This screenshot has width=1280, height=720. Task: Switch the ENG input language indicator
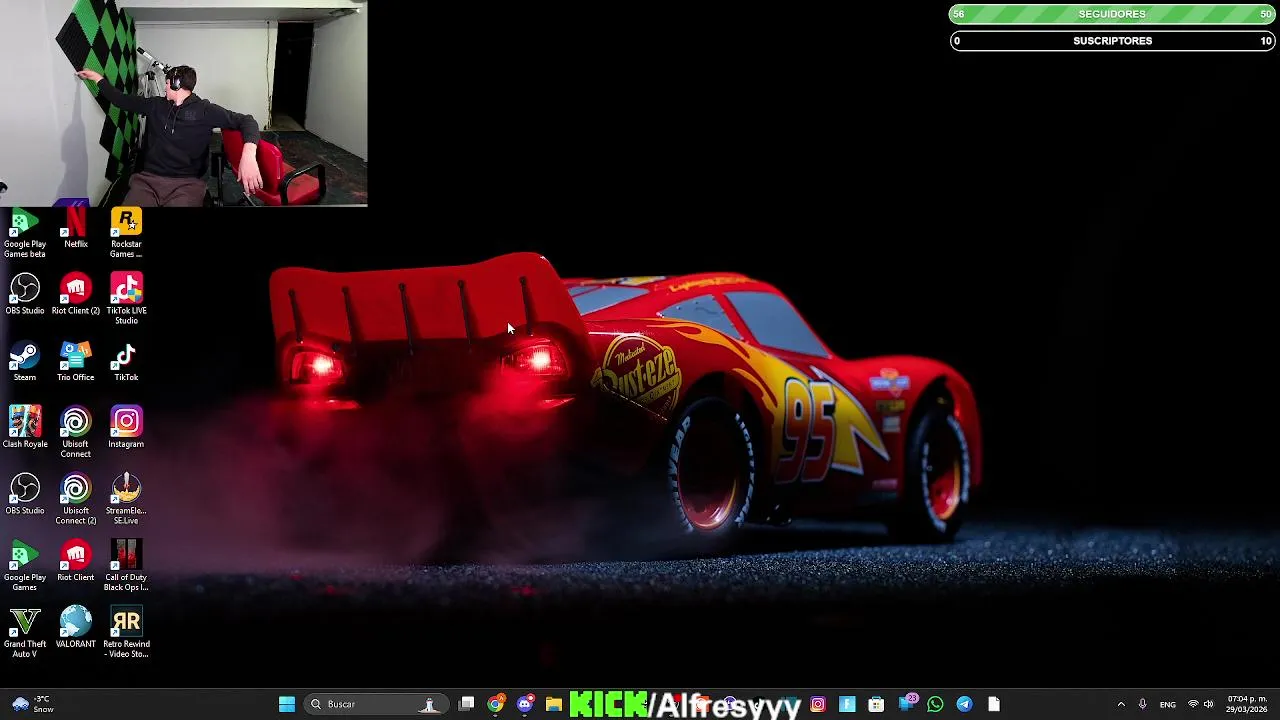pyautogui.click(x=1168, y=704)
